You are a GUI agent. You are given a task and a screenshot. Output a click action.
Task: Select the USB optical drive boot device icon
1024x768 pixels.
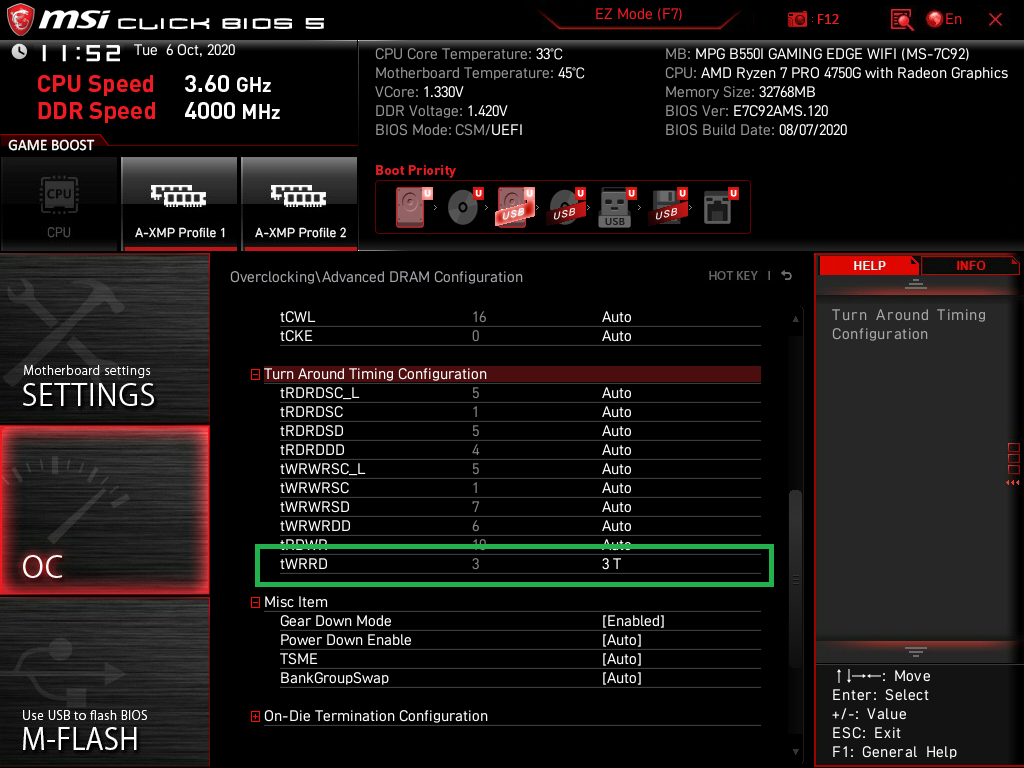[566, 207]
